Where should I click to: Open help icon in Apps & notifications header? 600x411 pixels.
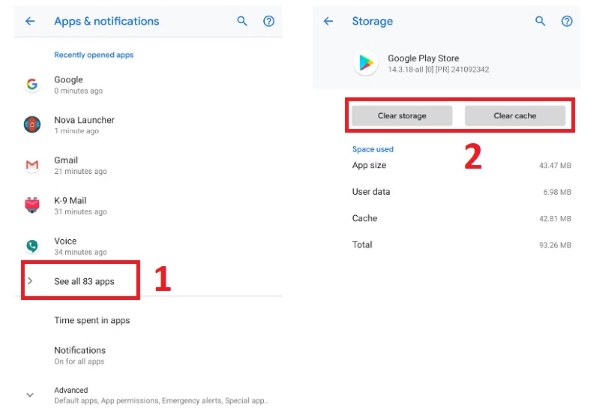(x=268, y=21)
